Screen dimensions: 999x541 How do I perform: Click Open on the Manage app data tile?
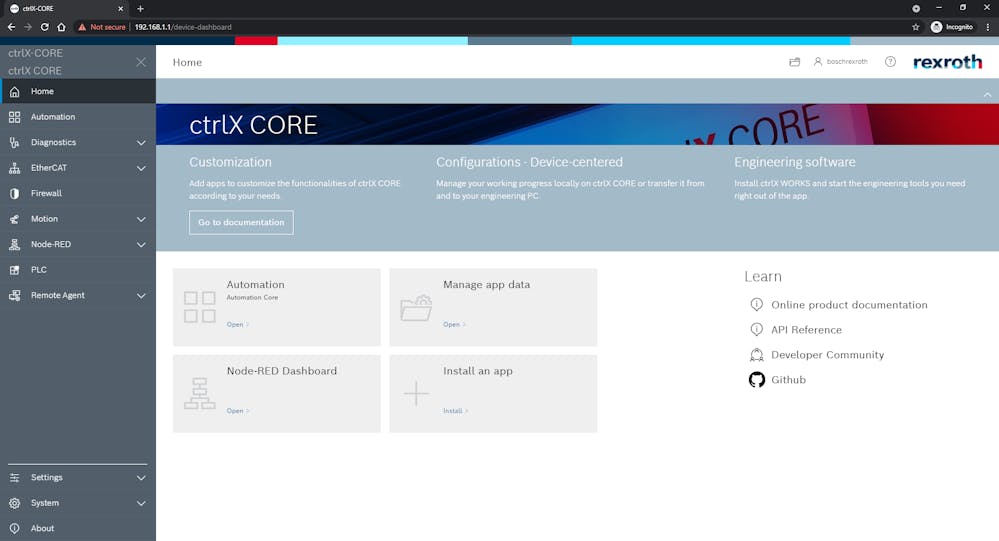pos(454,324)
